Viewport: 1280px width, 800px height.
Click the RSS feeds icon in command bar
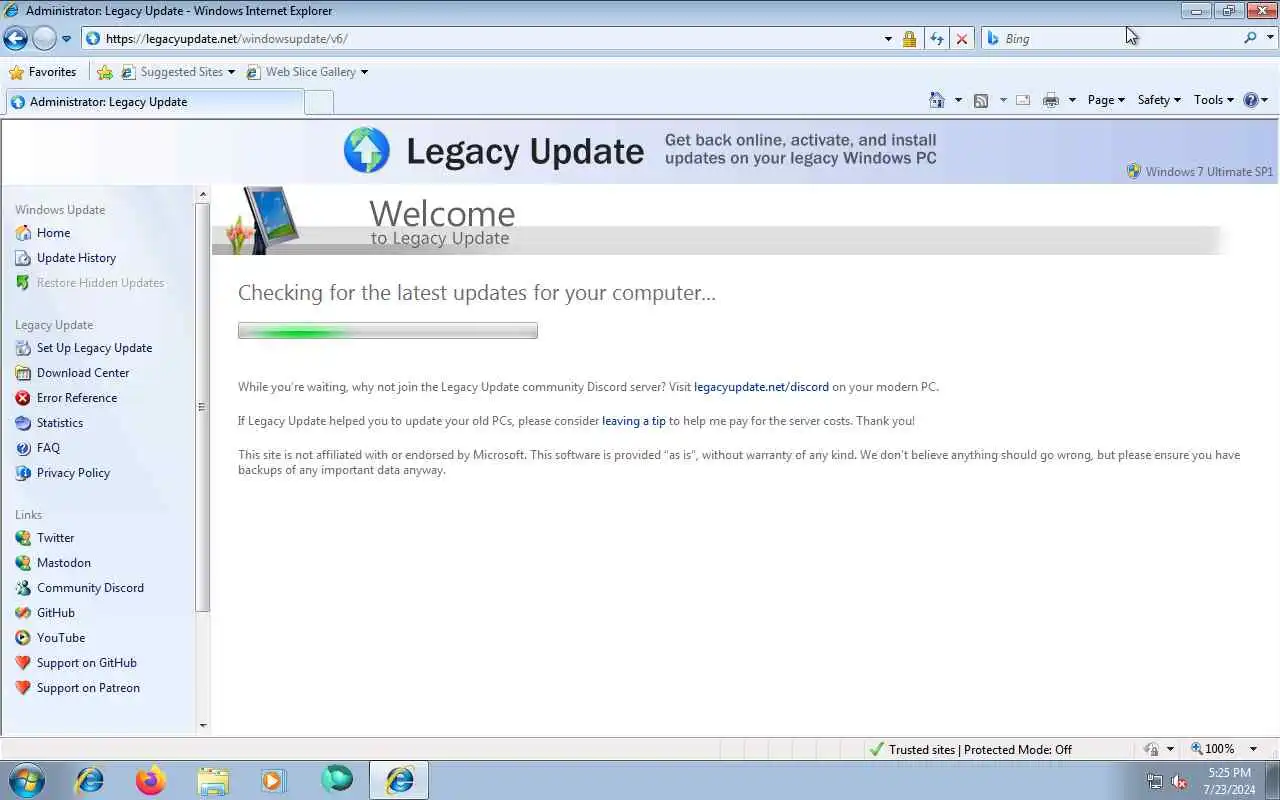point(981,100)
